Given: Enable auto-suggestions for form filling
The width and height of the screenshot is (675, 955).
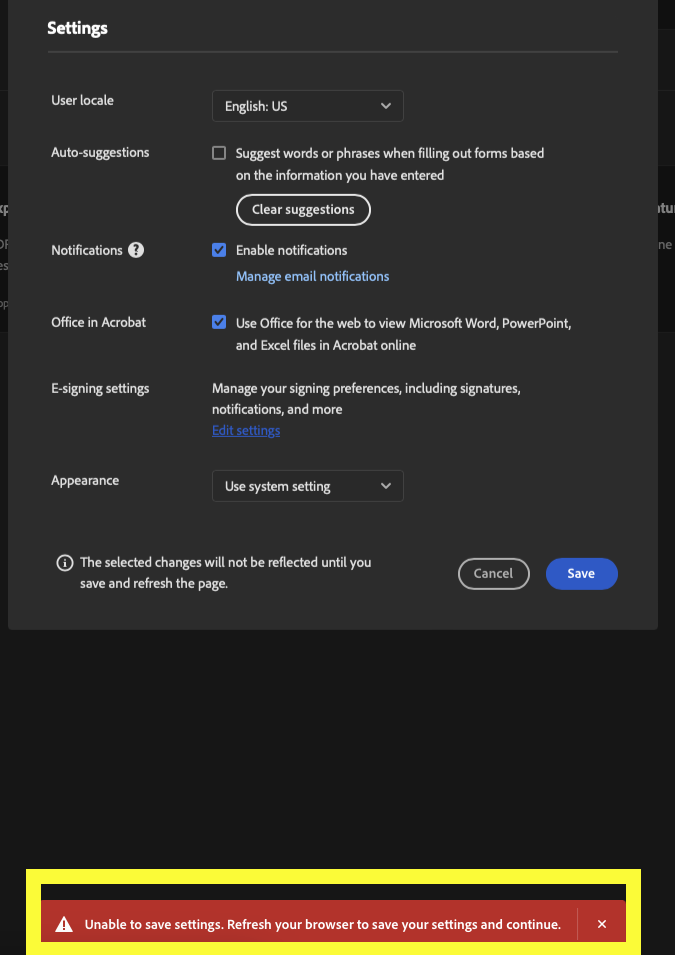Looking at the screenshot, I should pos(218,153).
